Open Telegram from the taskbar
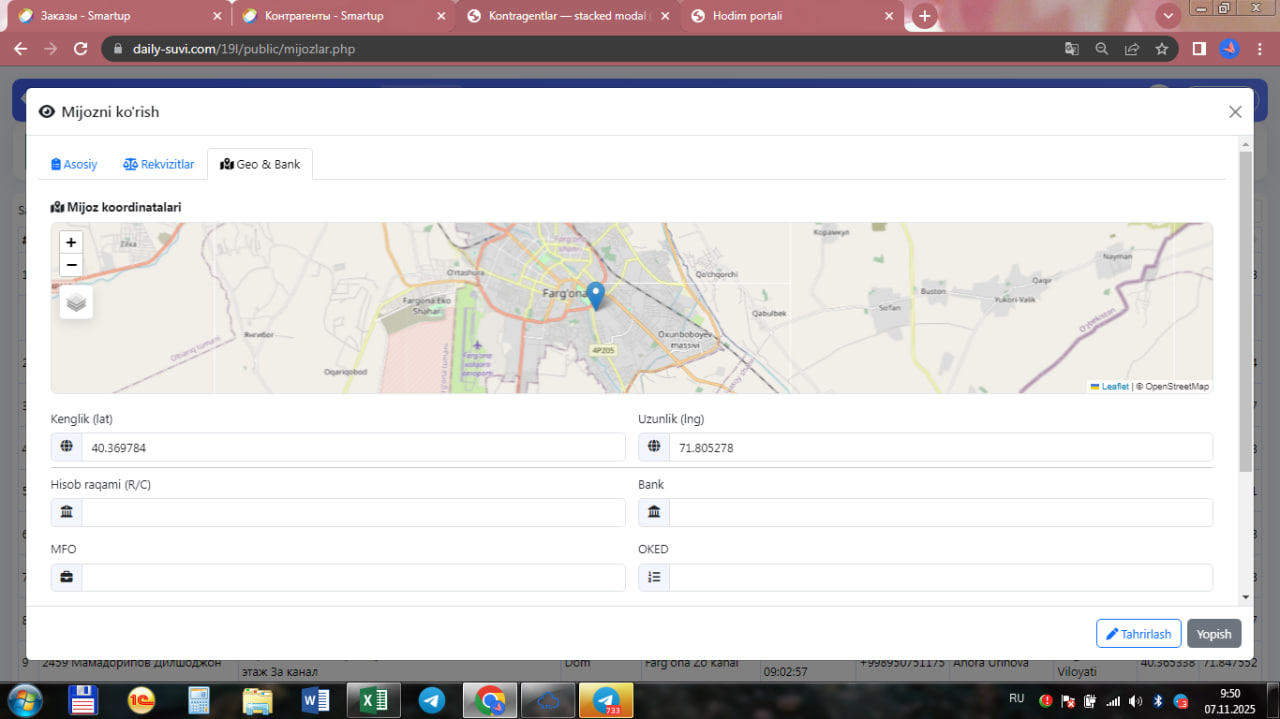1280x719 pixels. [432, 700]
